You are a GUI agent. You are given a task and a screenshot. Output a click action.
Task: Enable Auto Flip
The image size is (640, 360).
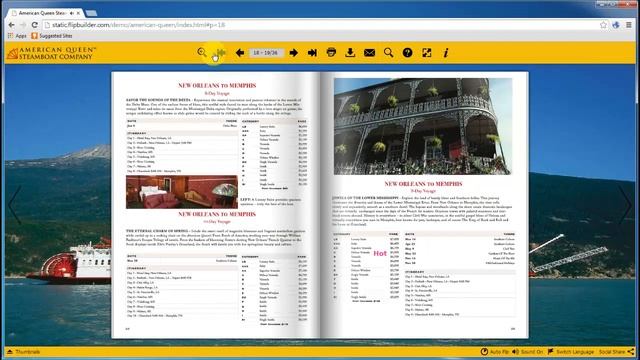pos(494,351)
